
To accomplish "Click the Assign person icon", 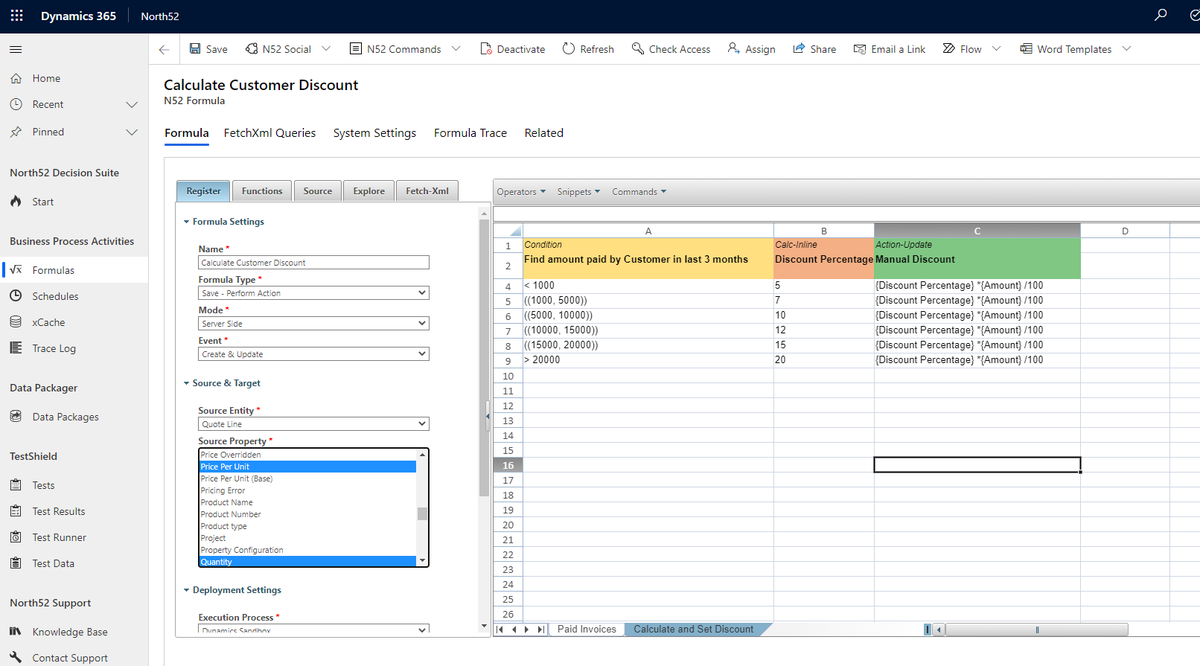I will coord(734,49).
